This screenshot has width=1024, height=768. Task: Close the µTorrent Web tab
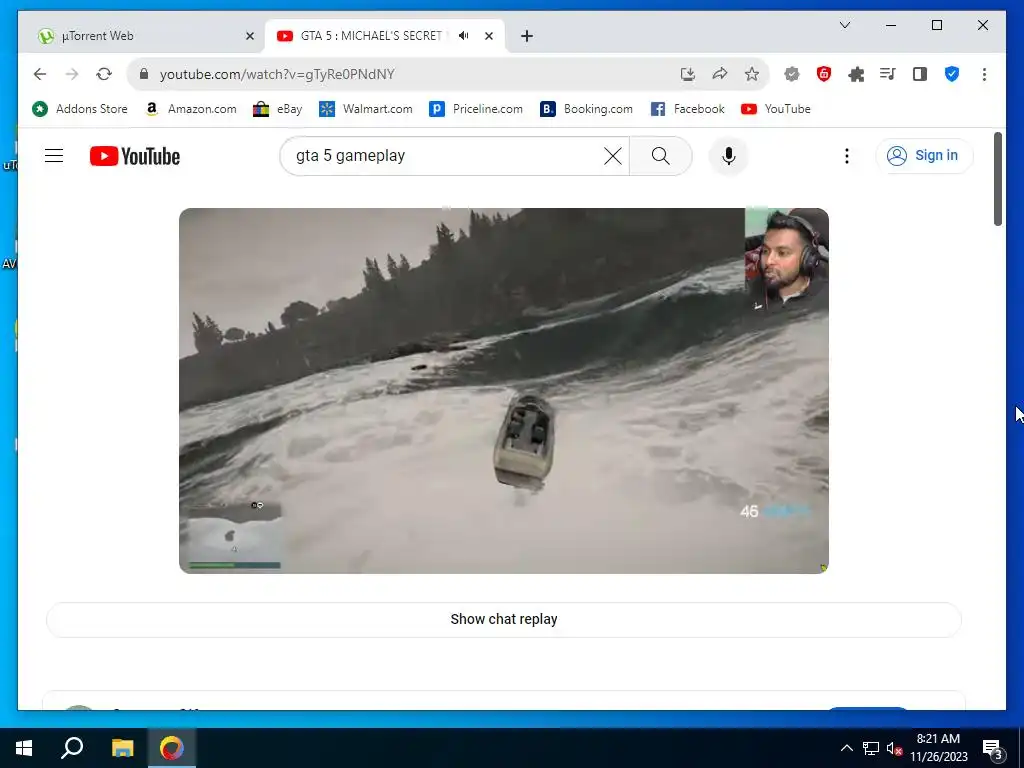(x=249, y=36)
